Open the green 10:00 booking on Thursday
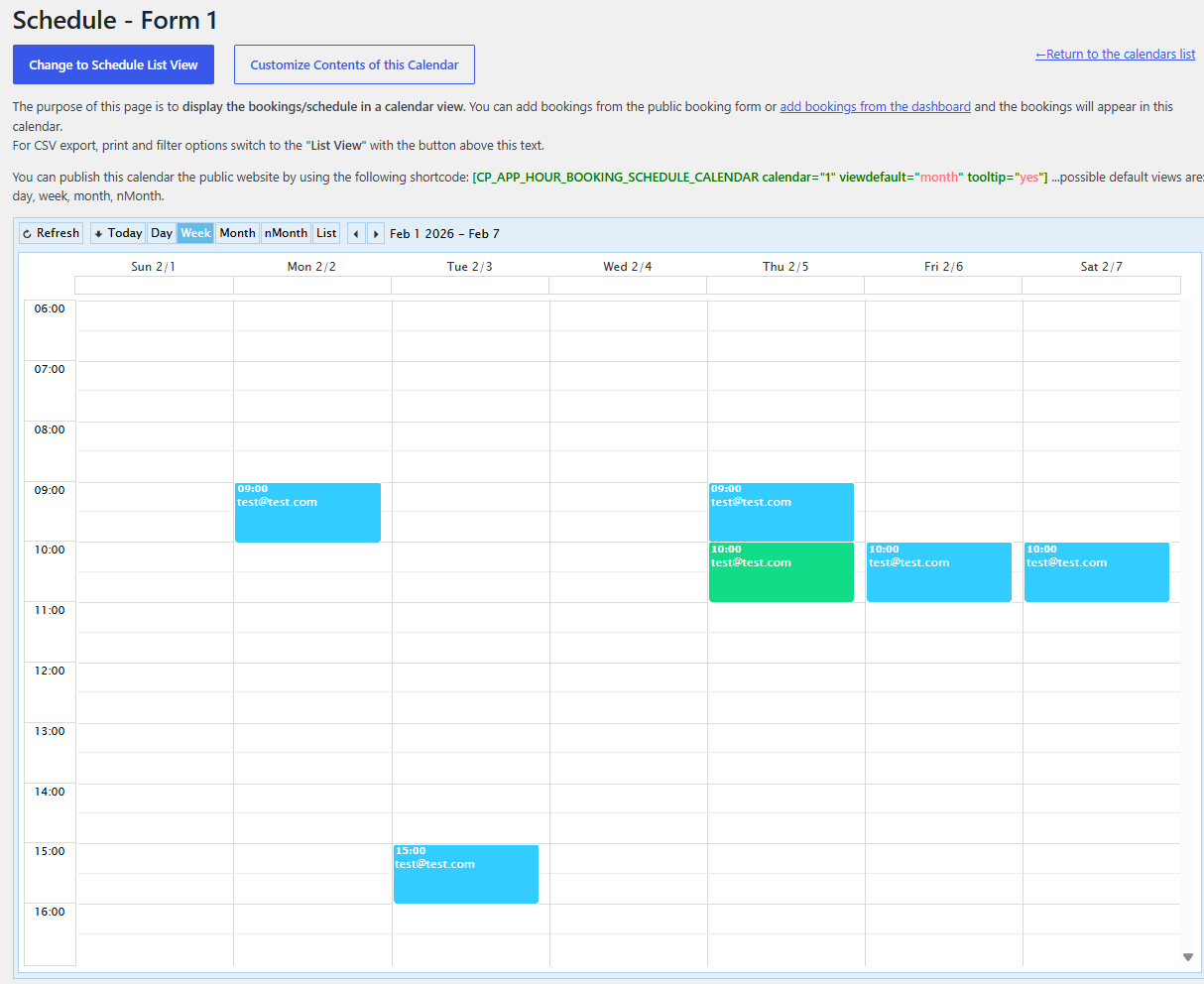 [781, 572]
